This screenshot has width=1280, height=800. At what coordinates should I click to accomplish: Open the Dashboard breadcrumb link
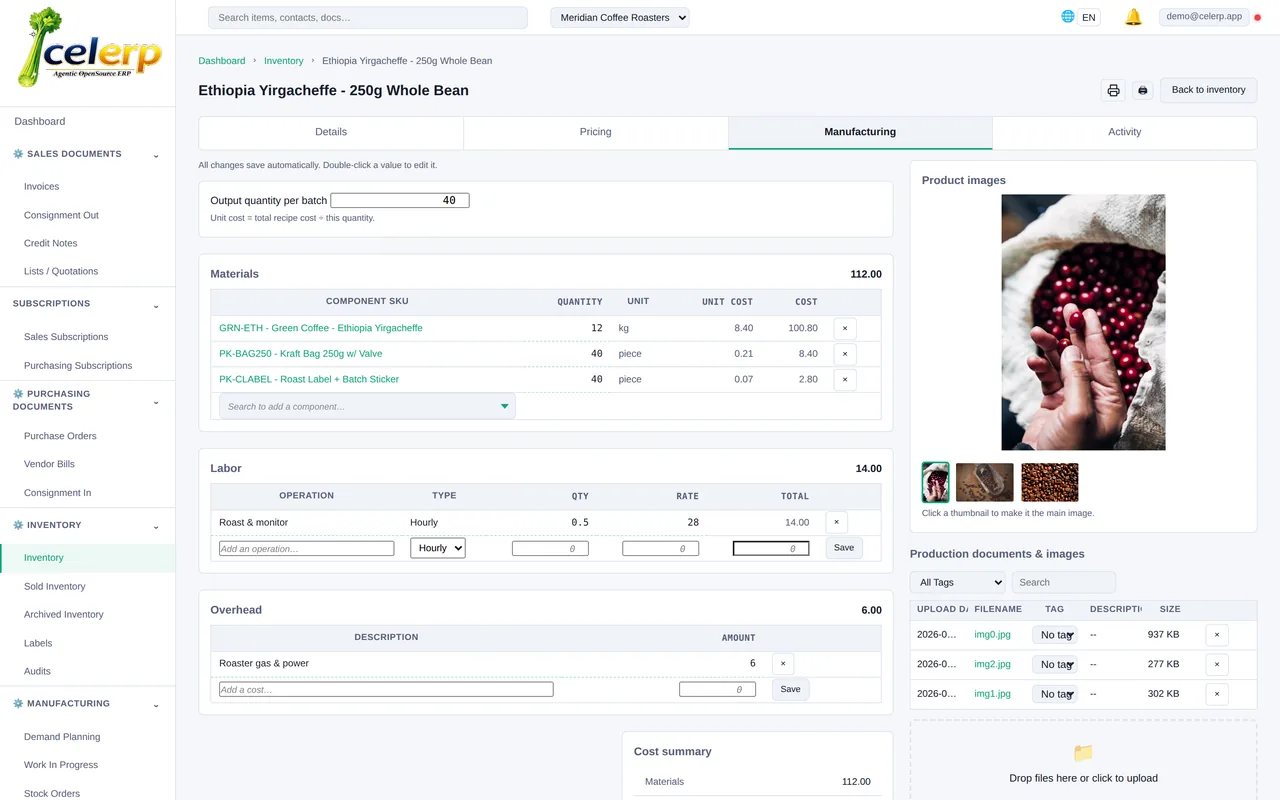click(222, 61)
